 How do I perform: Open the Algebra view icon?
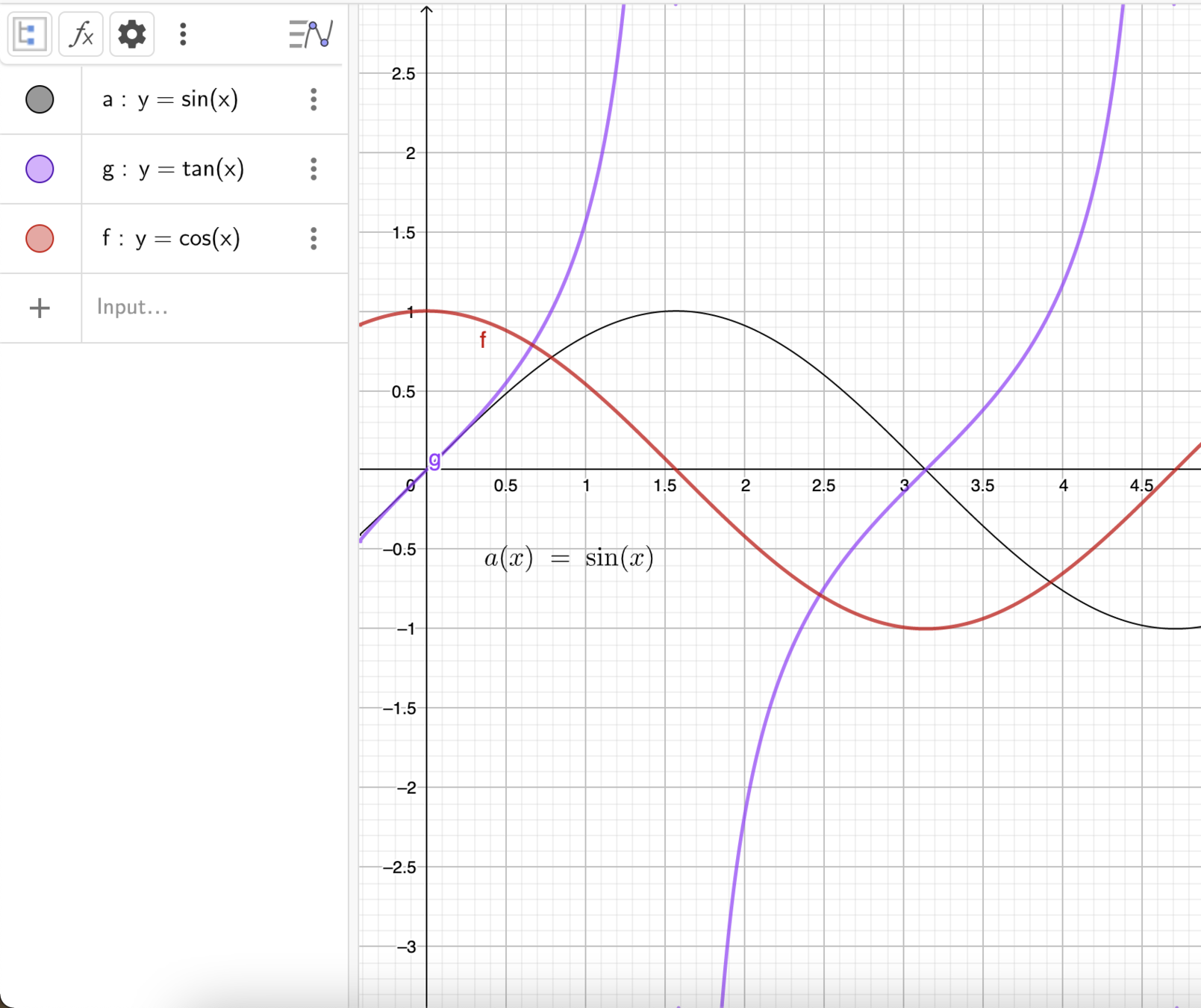click(x=29, y=34)
